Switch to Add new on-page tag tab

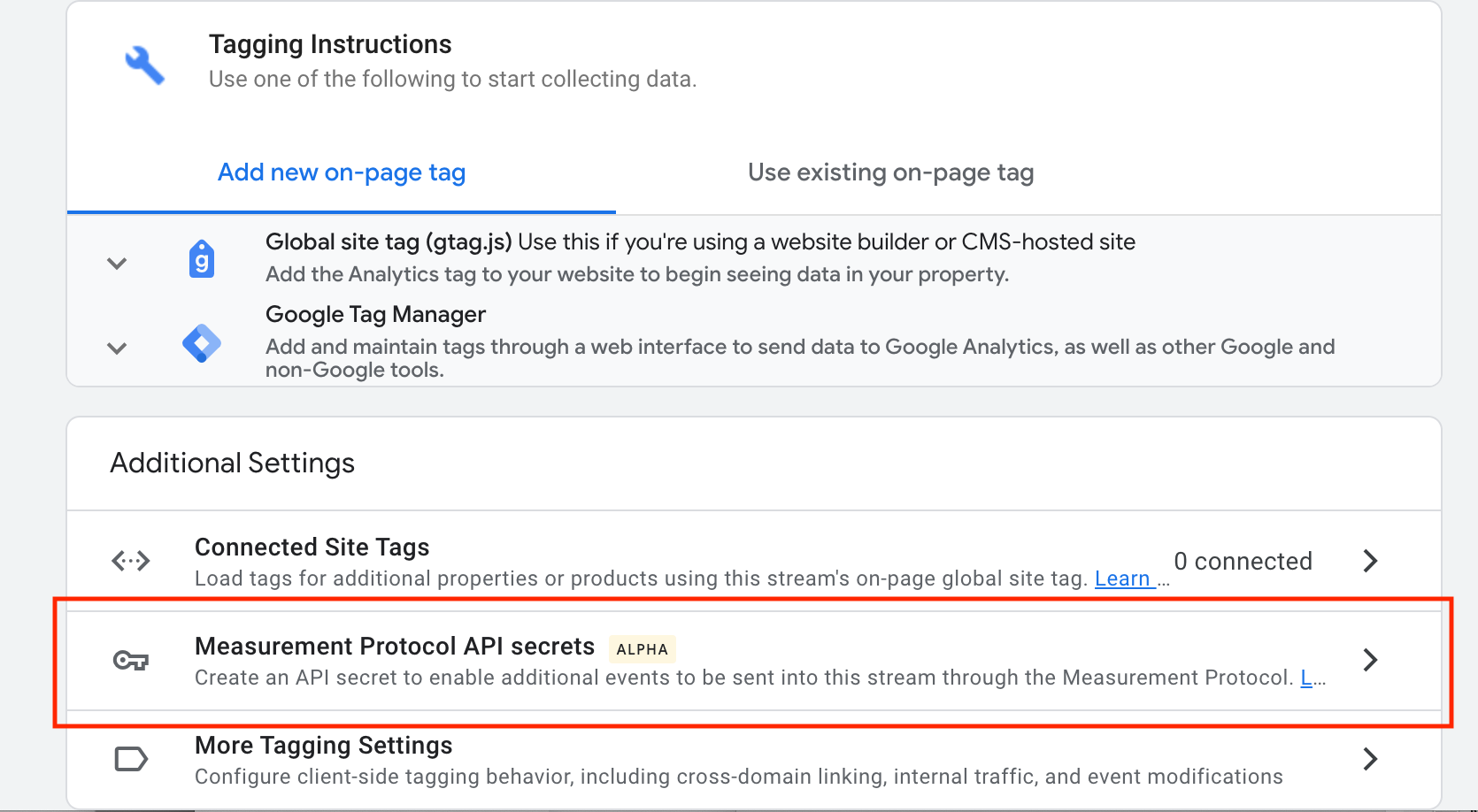(x=342, y=172)
